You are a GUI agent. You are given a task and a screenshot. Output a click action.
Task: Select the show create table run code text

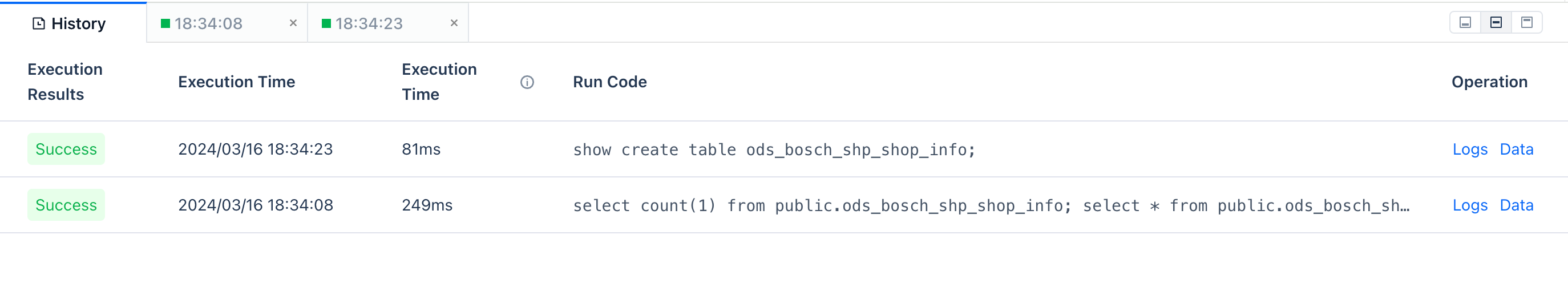(773, 149)
